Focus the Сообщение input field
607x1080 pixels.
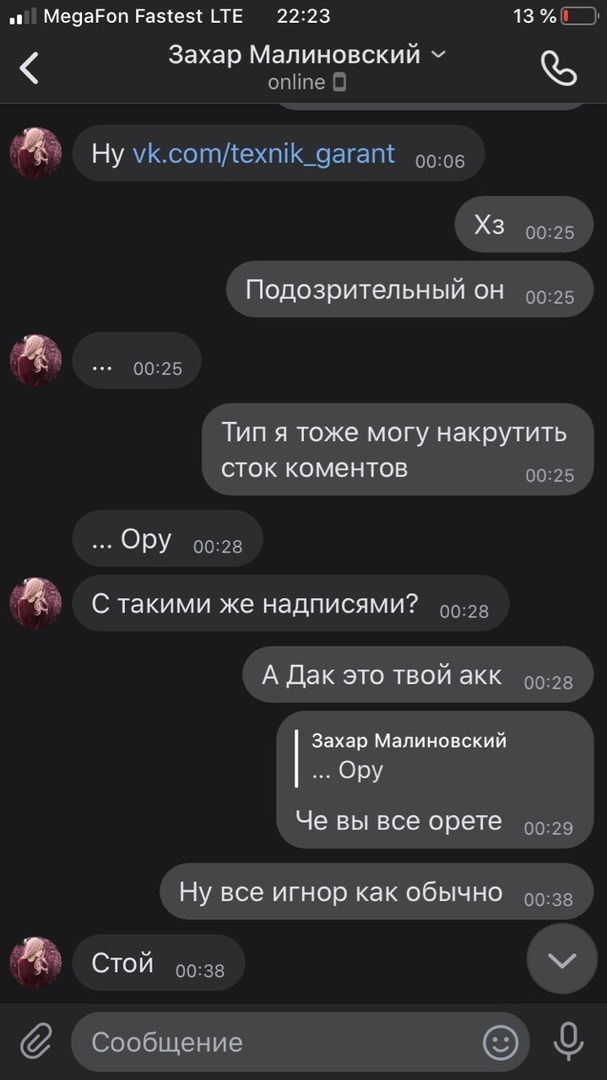tap(300, 1042)
